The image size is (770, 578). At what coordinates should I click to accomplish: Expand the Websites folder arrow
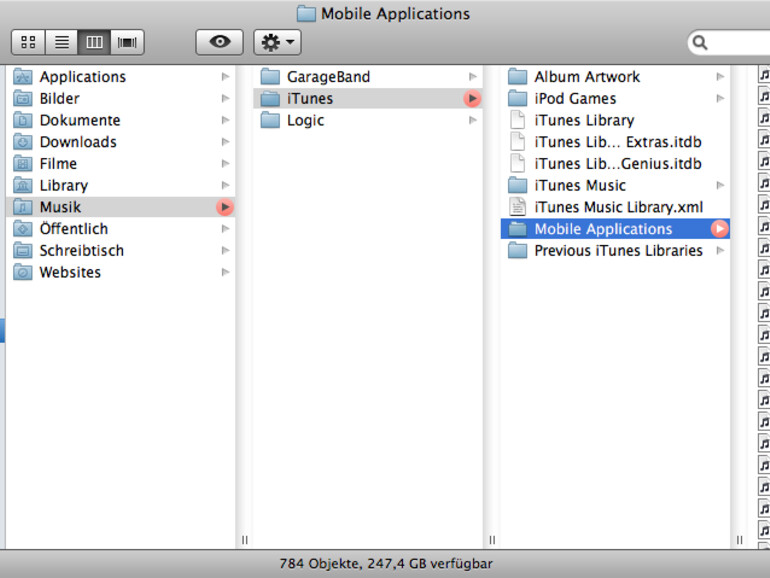(x=225, y=272)
